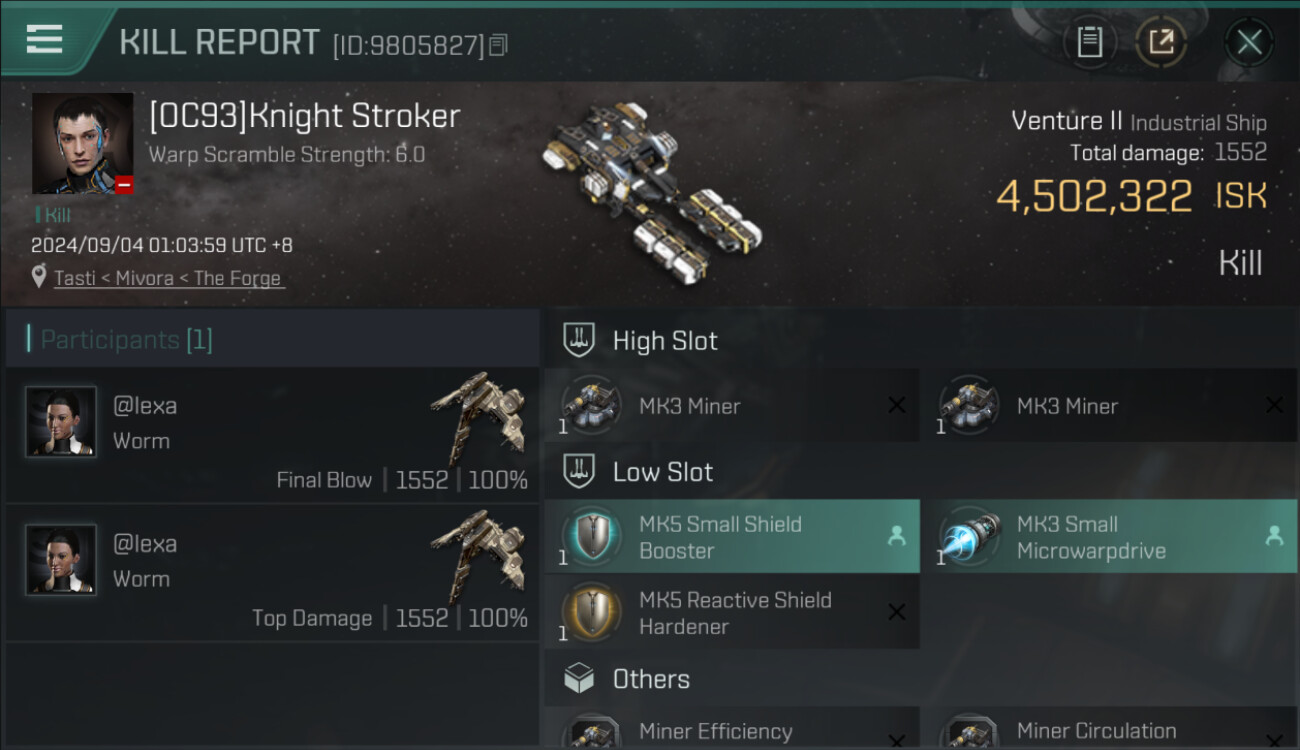Select the MK5 Reactive Shield Hardener
The width and height of the screenshot is (1300, 750).
pos(732,613)
